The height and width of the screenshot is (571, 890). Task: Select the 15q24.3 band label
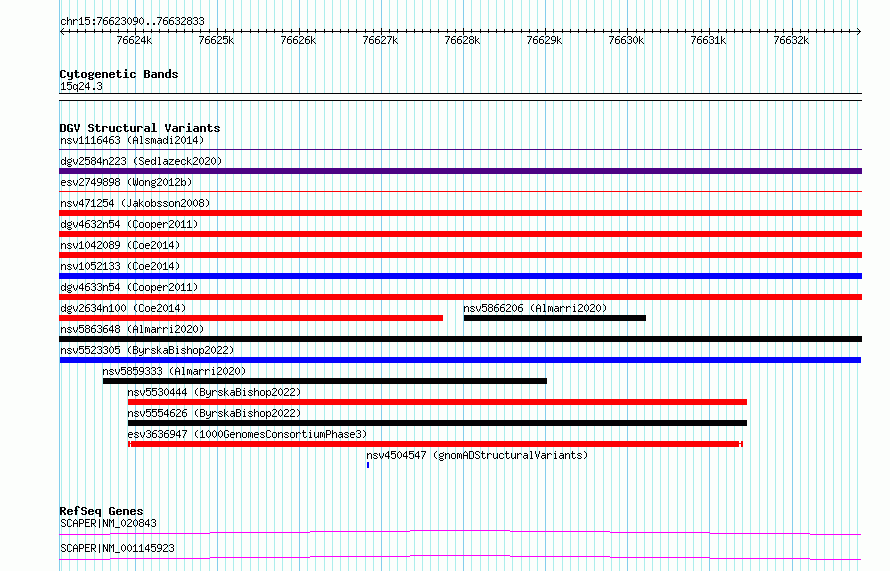coord(81,86)
